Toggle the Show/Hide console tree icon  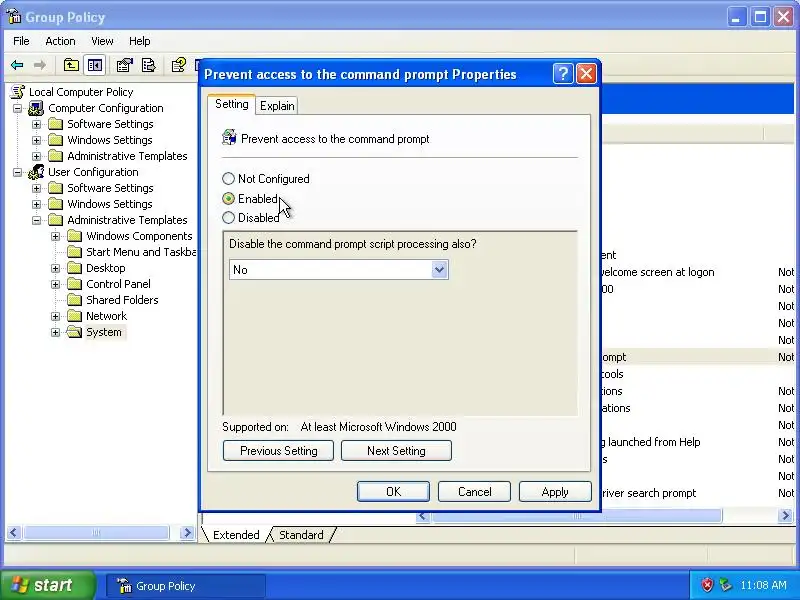point(95,65)
